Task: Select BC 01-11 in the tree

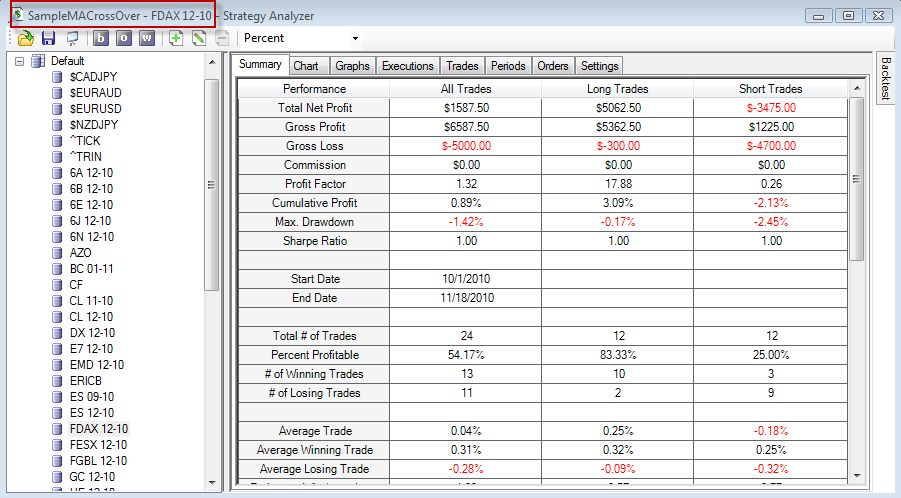Action: (91, 269)
